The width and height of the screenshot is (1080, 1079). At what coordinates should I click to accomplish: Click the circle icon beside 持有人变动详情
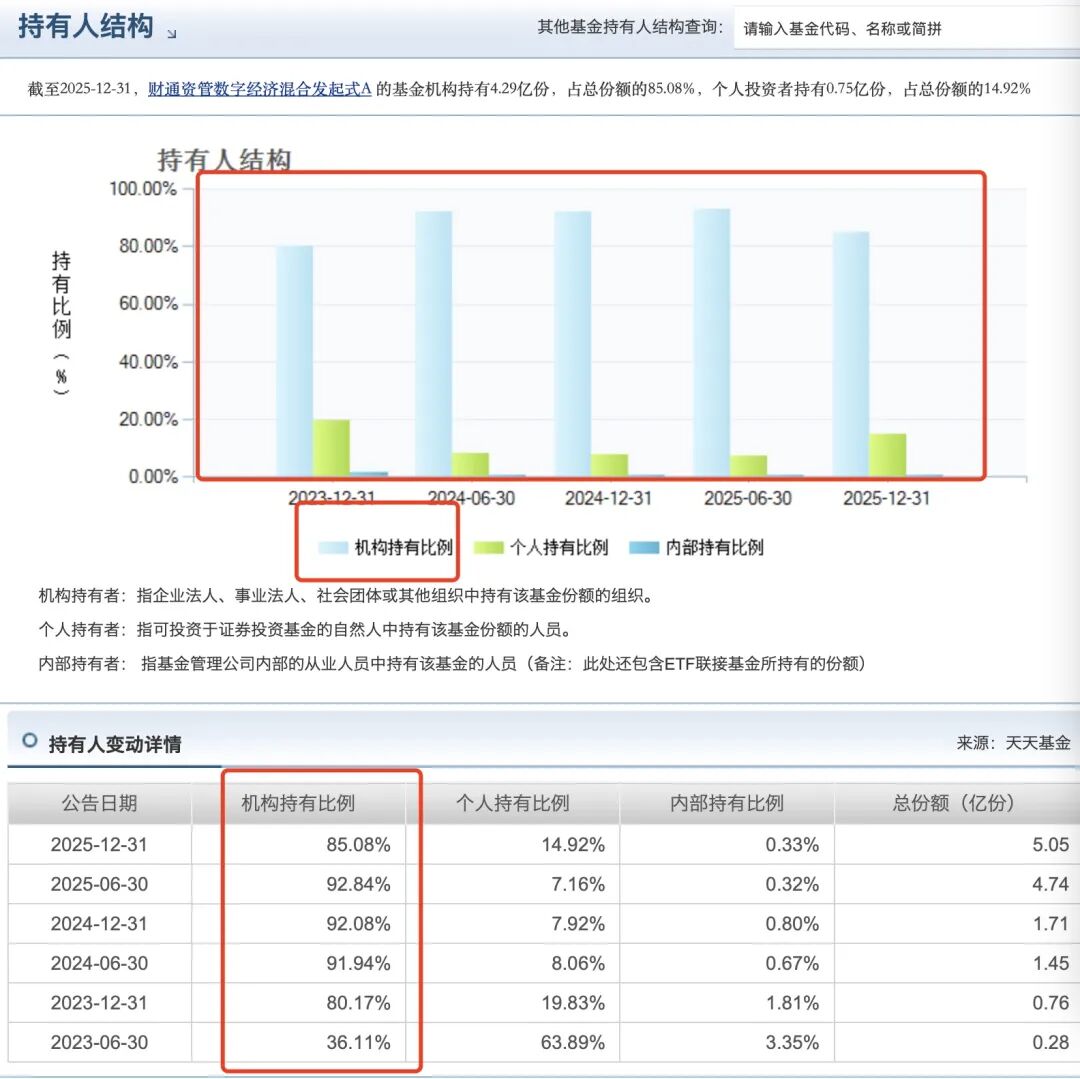click(30, 740)
